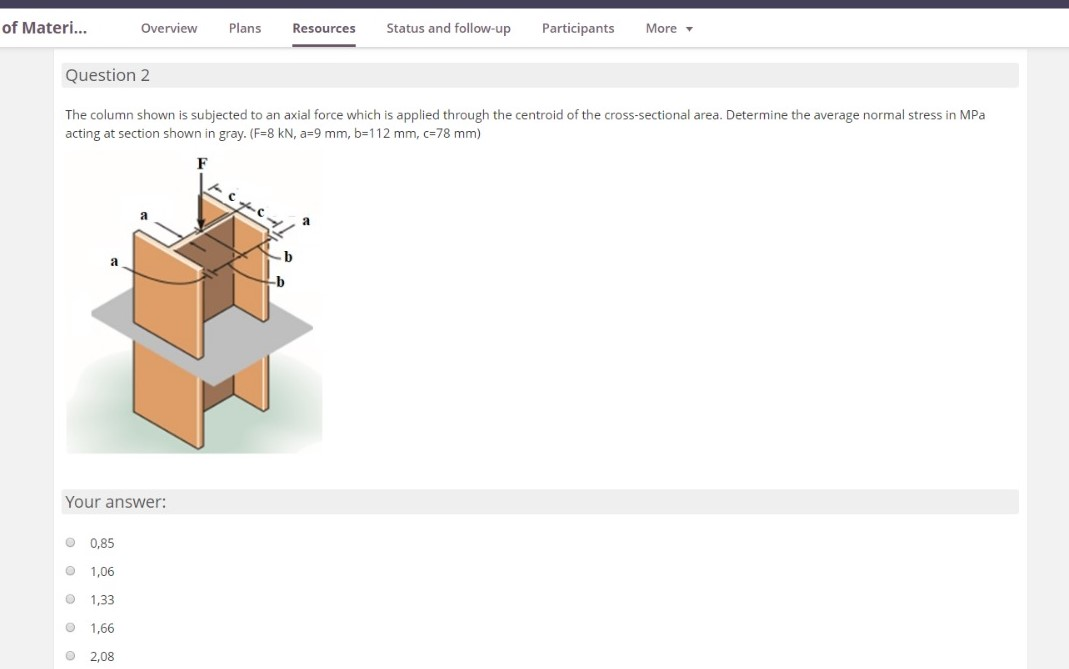This screenshot has width=1069, height=669.
Task: Select answer option 1,06
Action: tap(71, 570)
